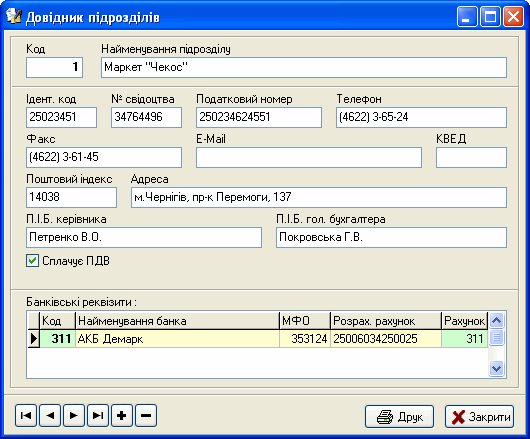
Task: Click the Адреса field
Action: point(319,197)
